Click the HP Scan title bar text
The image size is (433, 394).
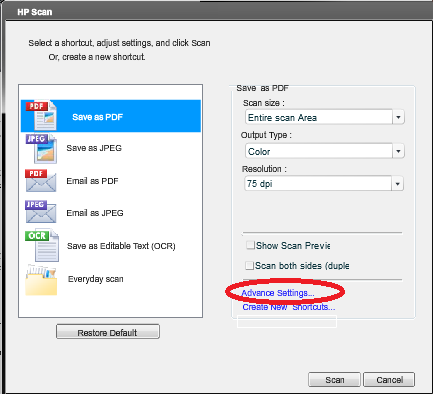pyautogui.click(x=35, y=12)
